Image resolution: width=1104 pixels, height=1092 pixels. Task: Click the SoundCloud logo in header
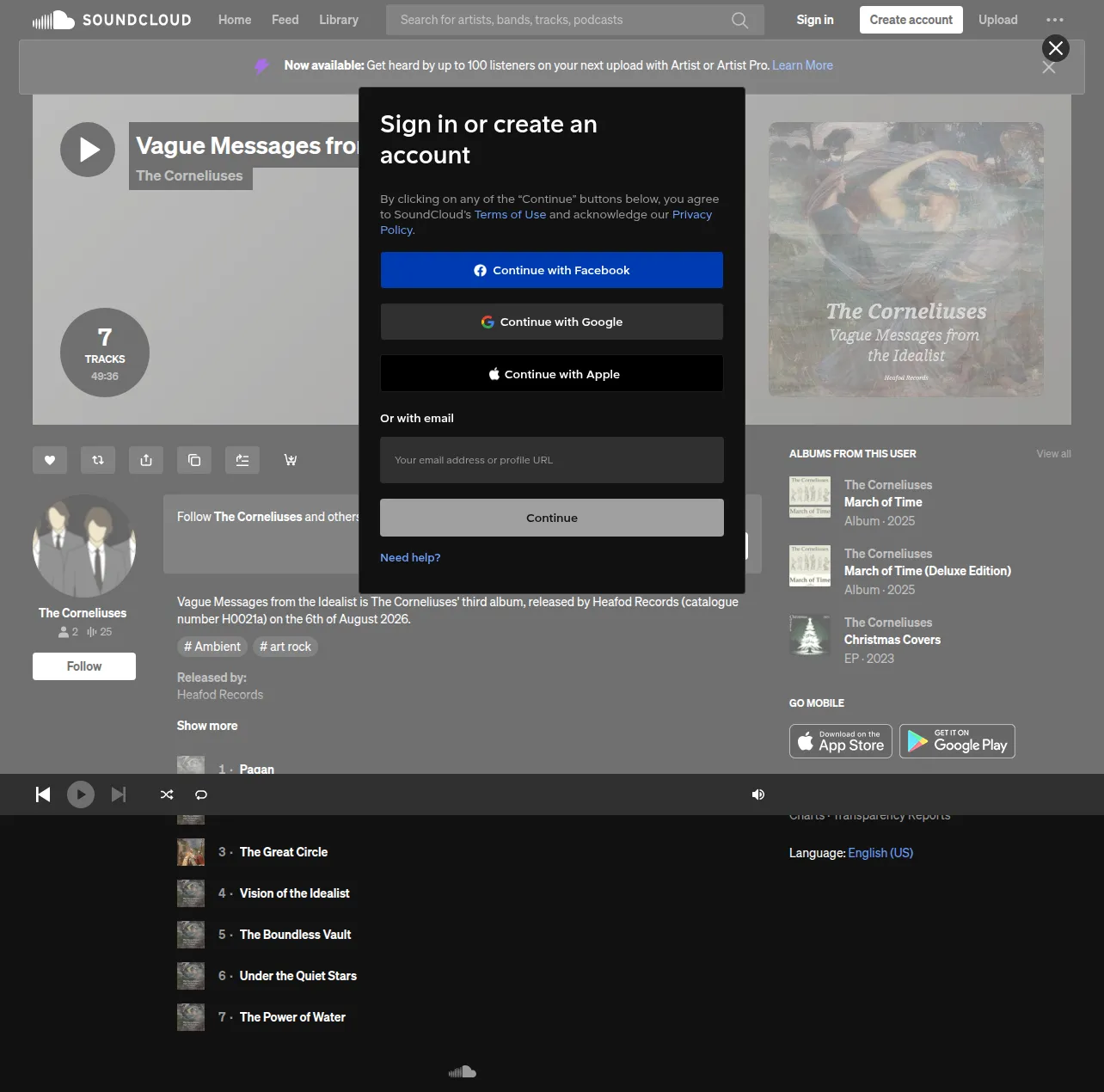112,20
